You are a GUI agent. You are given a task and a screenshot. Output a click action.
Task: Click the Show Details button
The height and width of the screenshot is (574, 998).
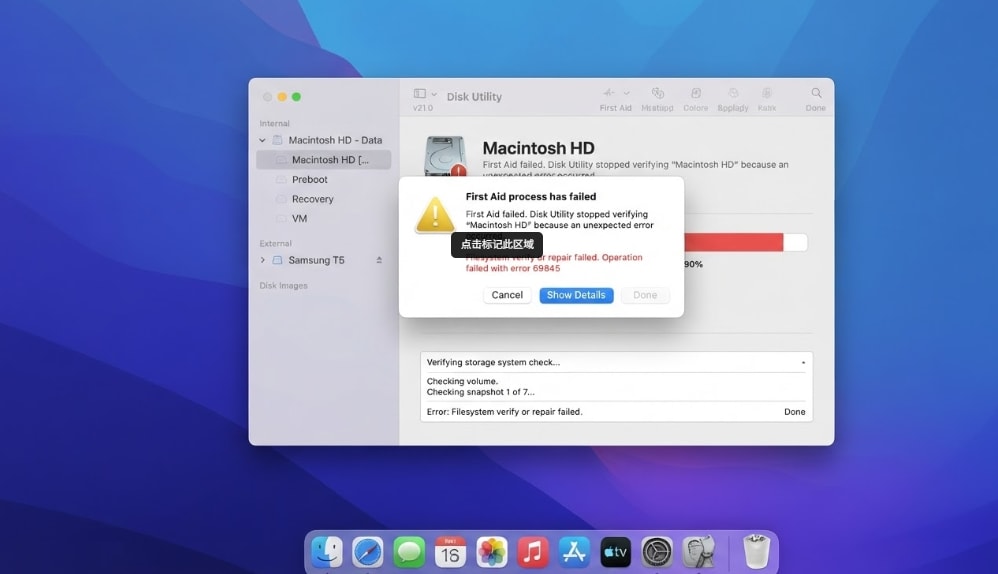coord(576,295)
